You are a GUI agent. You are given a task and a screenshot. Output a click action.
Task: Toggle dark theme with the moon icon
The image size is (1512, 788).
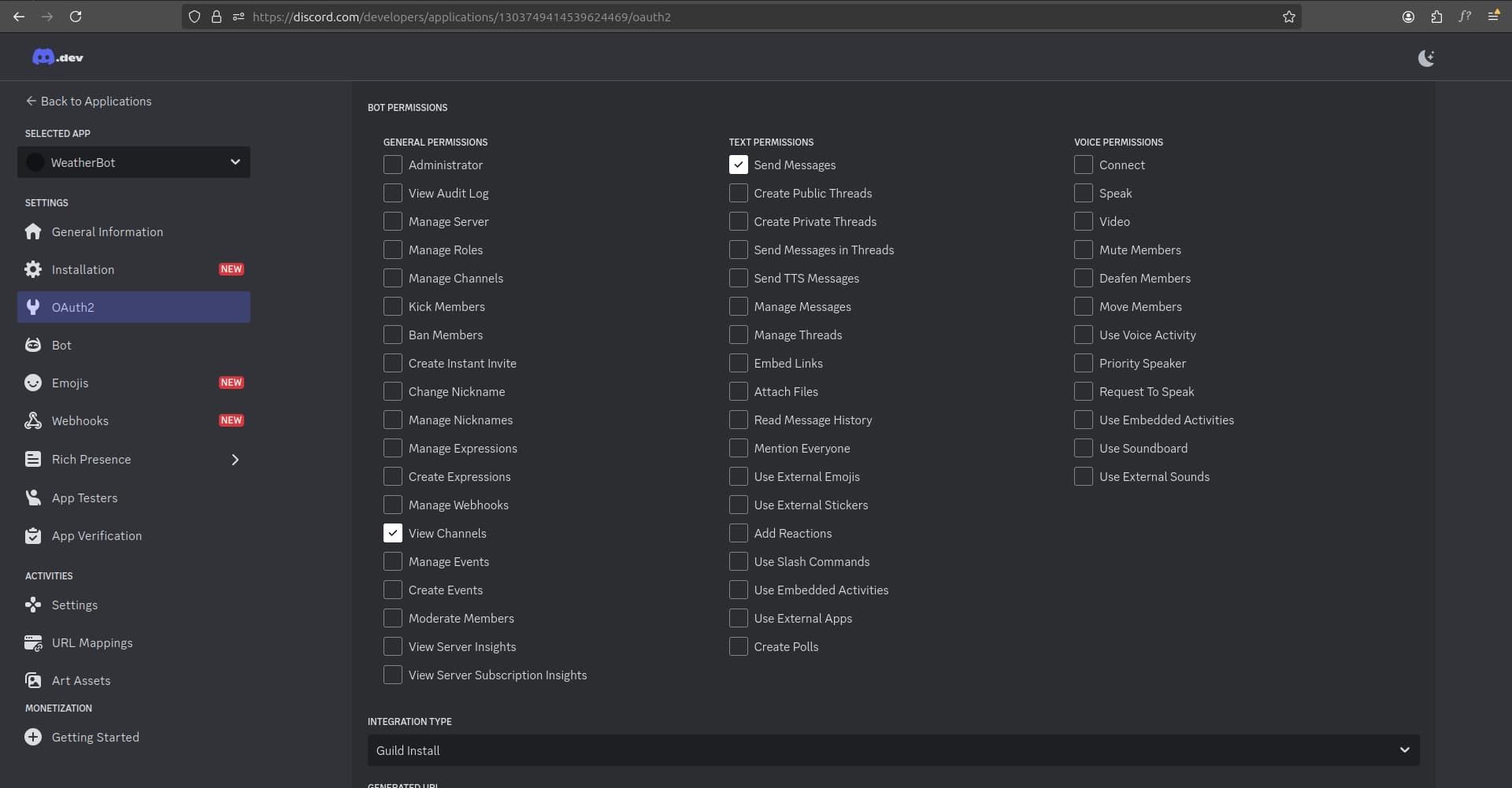1425,57
